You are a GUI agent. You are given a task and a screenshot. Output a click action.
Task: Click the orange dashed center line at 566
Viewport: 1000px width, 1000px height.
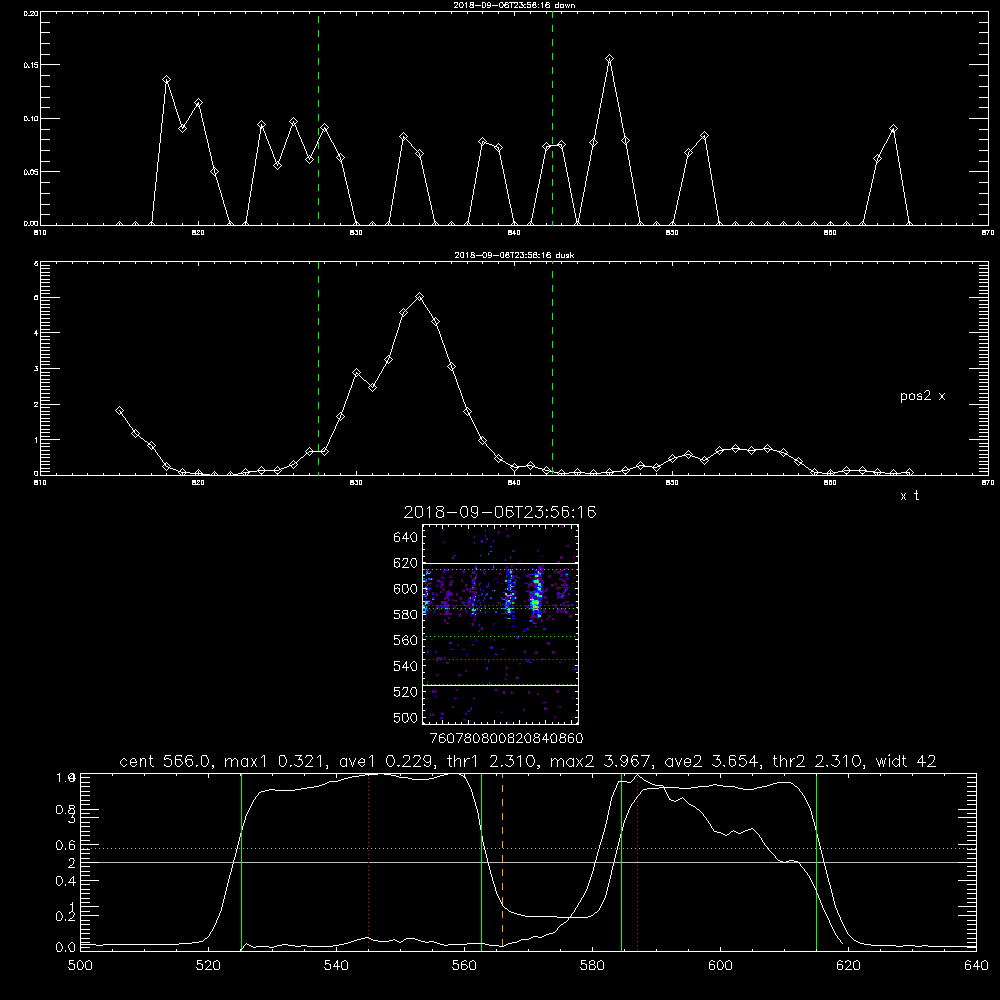(503, 861)
